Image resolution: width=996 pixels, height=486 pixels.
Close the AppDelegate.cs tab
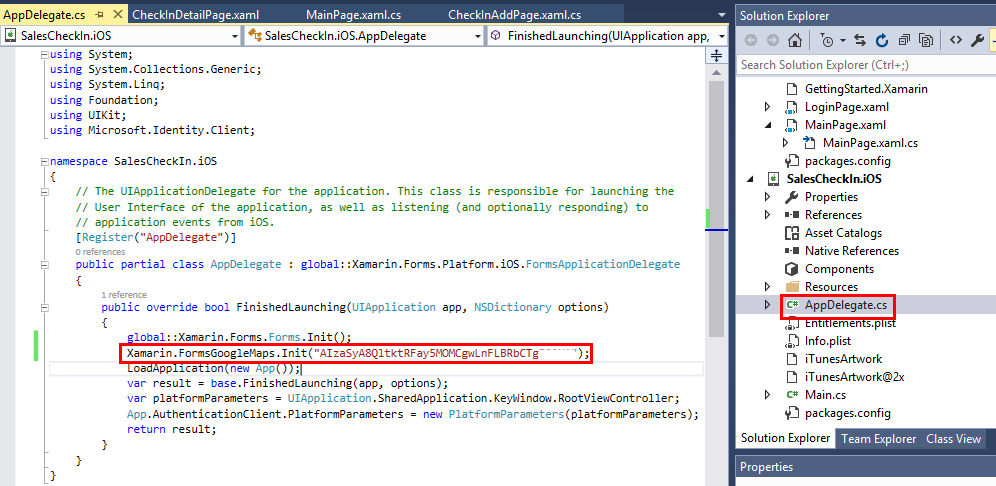coord(117,14)
